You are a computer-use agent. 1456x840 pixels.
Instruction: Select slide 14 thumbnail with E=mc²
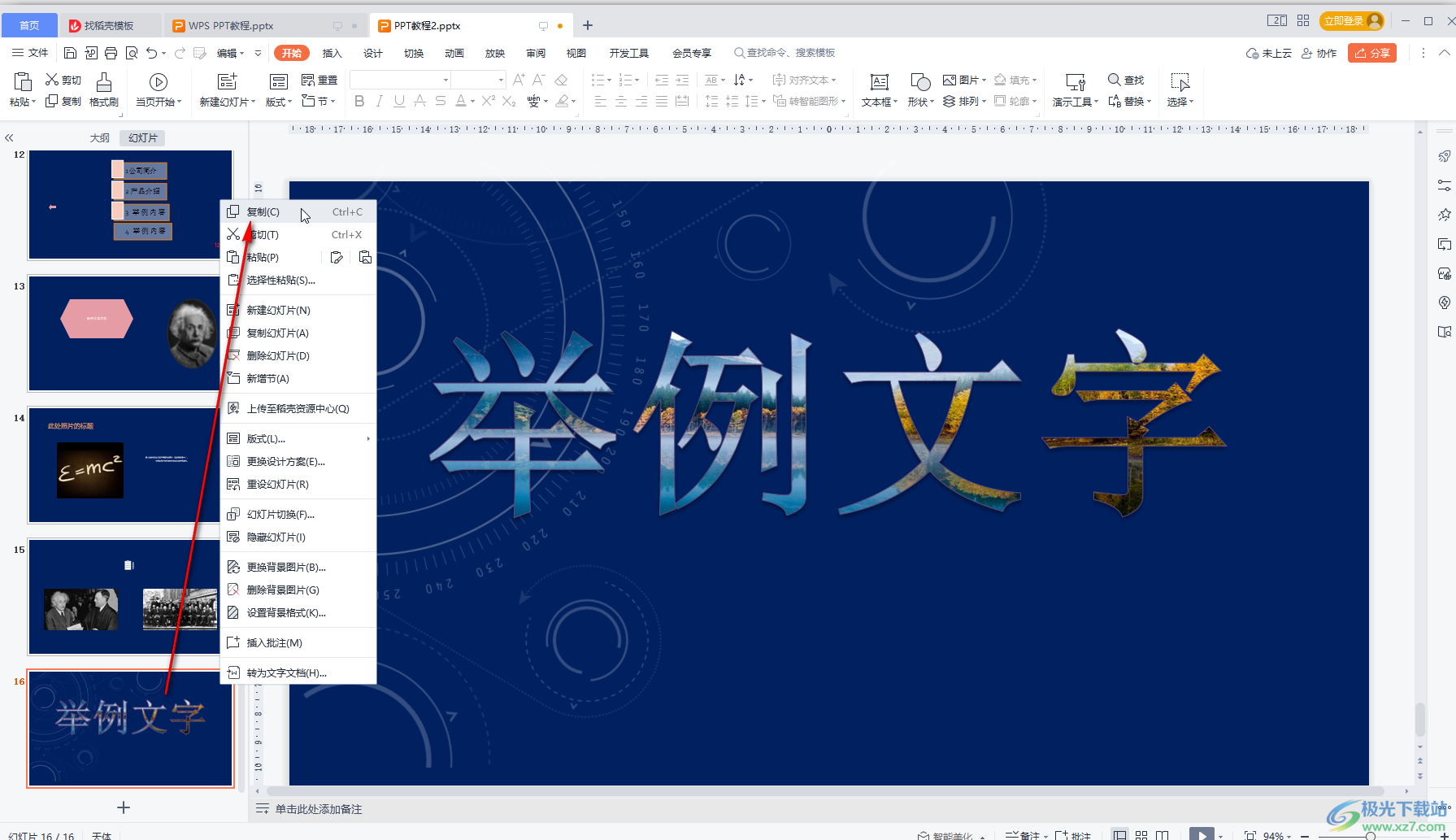click(x=130, y=465)
